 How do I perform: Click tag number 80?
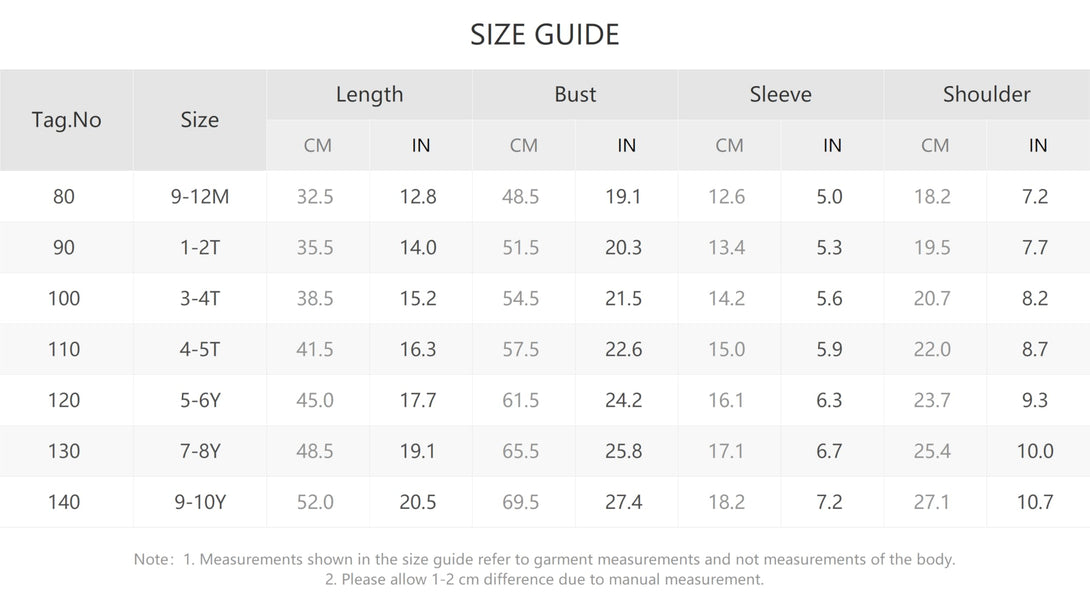(64, 196)
